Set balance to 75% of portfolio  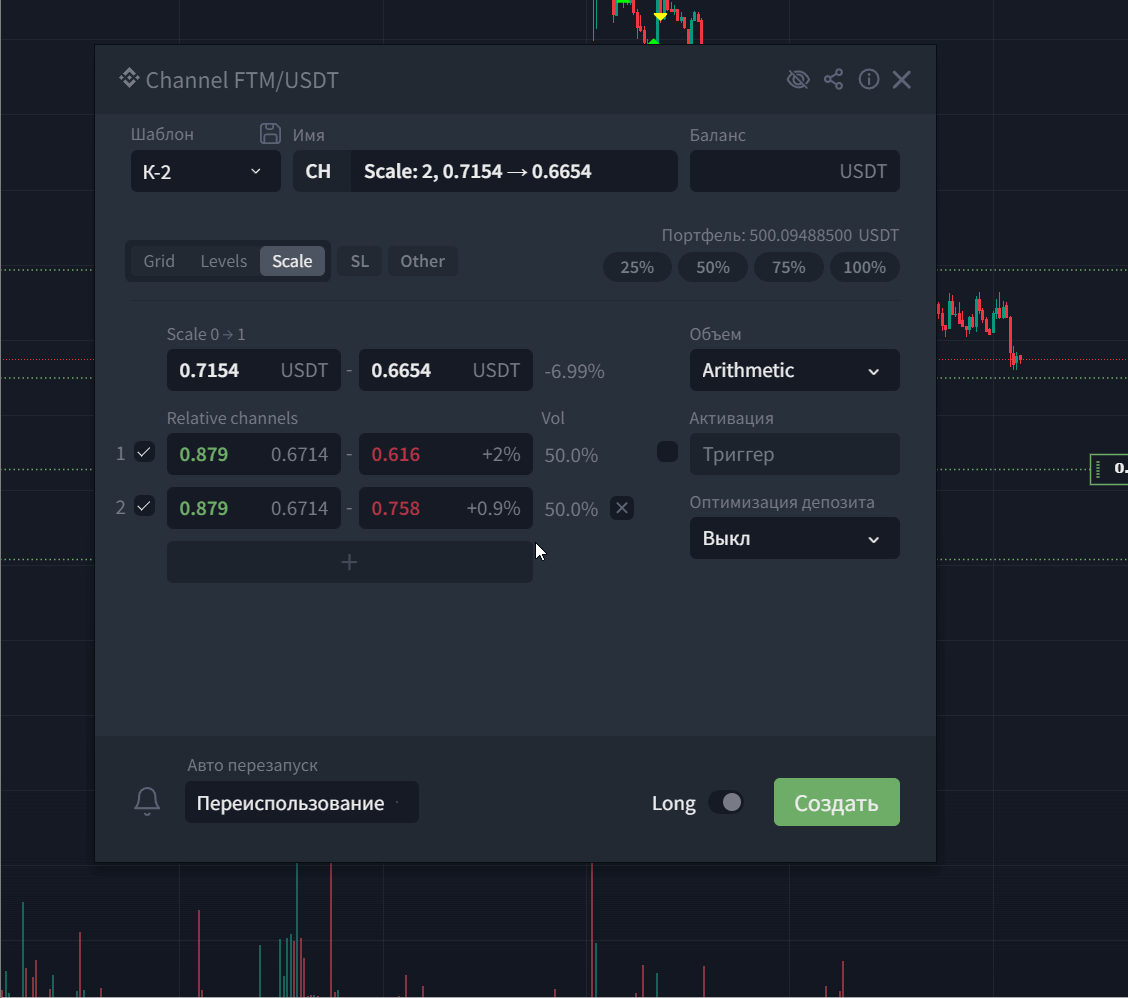pos(788,268)
